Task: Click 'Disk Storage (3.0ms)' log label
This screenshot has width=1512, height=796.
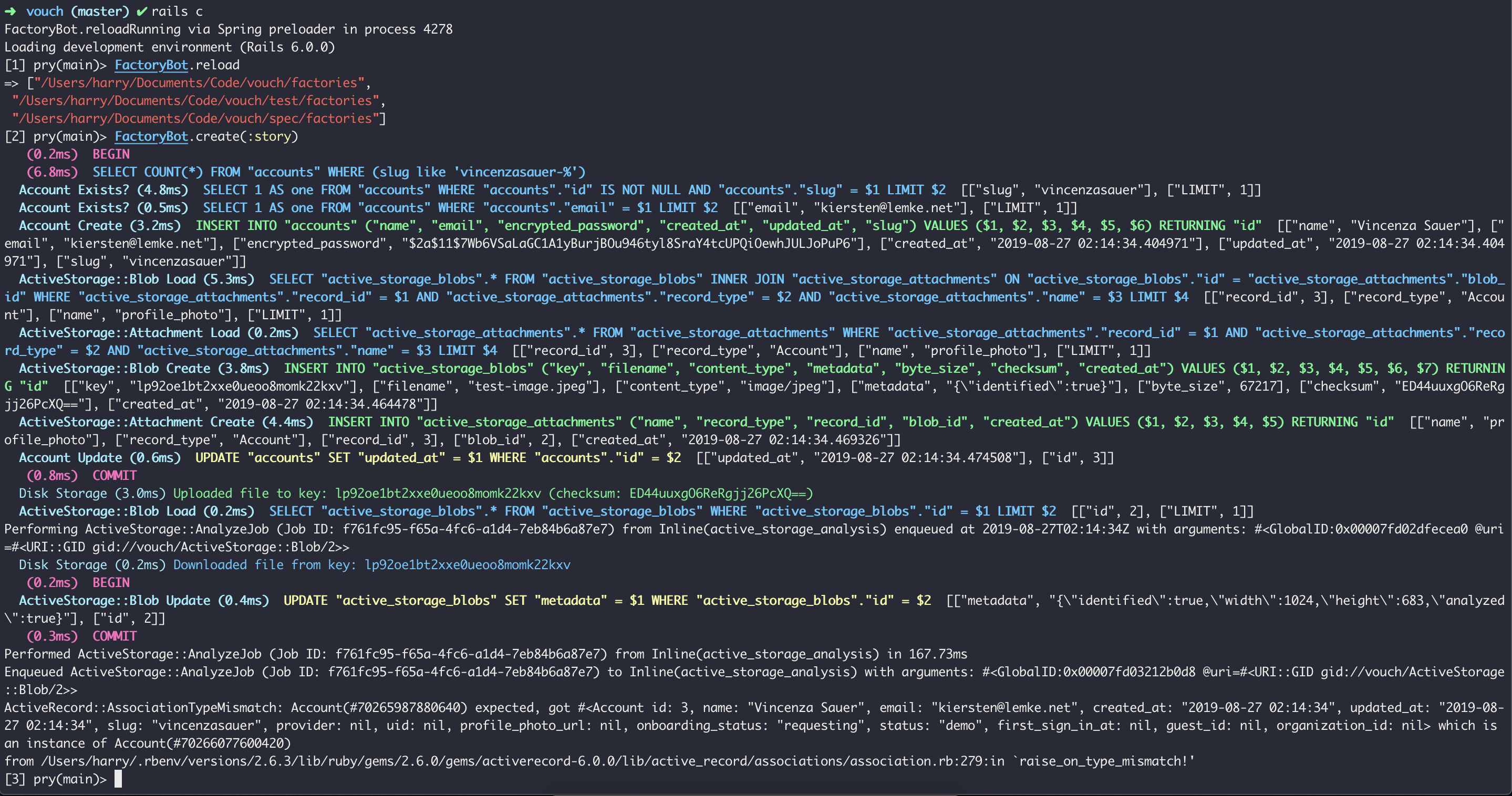Action: 92,494
